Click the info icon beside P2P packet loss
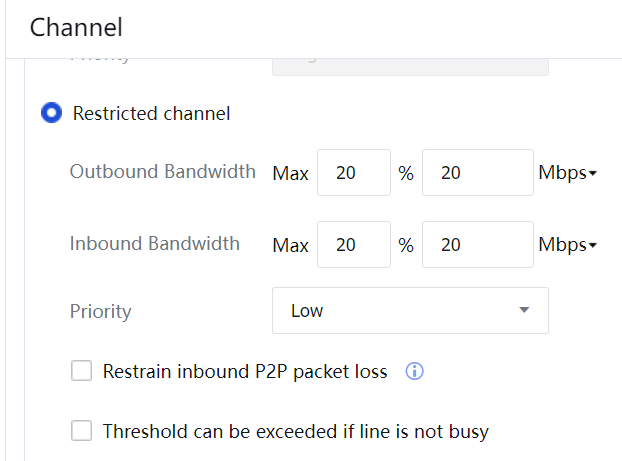 click(415, 372)
